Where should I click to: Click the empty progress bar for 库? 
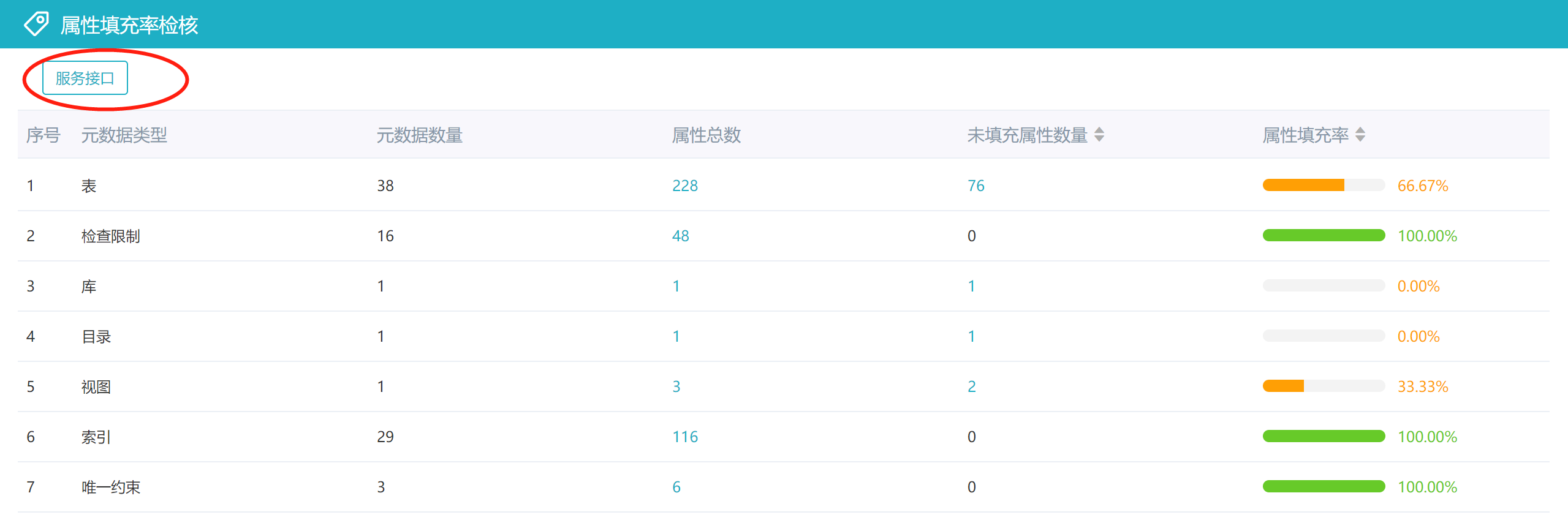point(1324,285)
